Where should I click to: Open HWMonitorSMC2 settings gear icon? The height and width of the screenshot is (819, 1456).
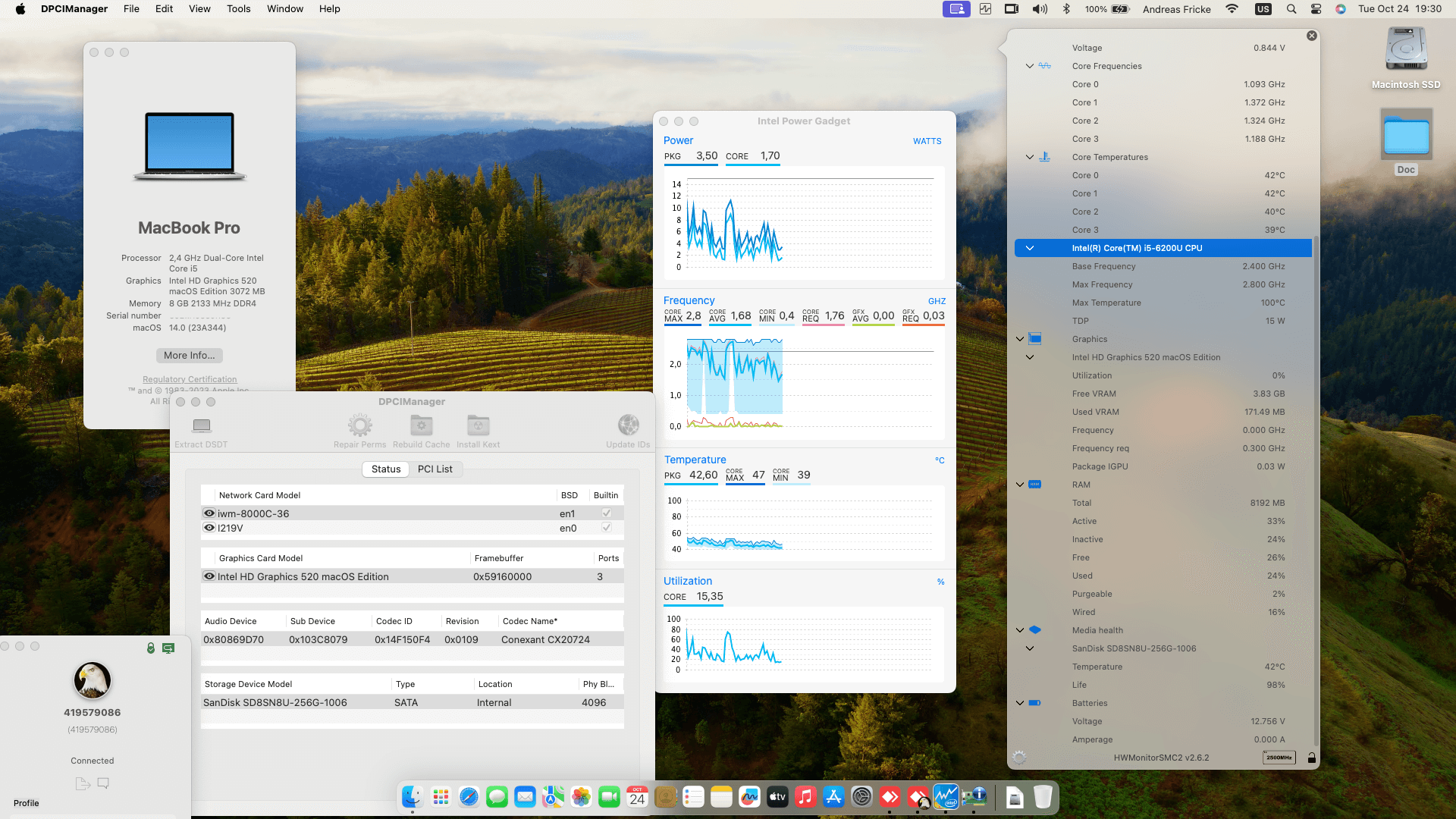1019,758
